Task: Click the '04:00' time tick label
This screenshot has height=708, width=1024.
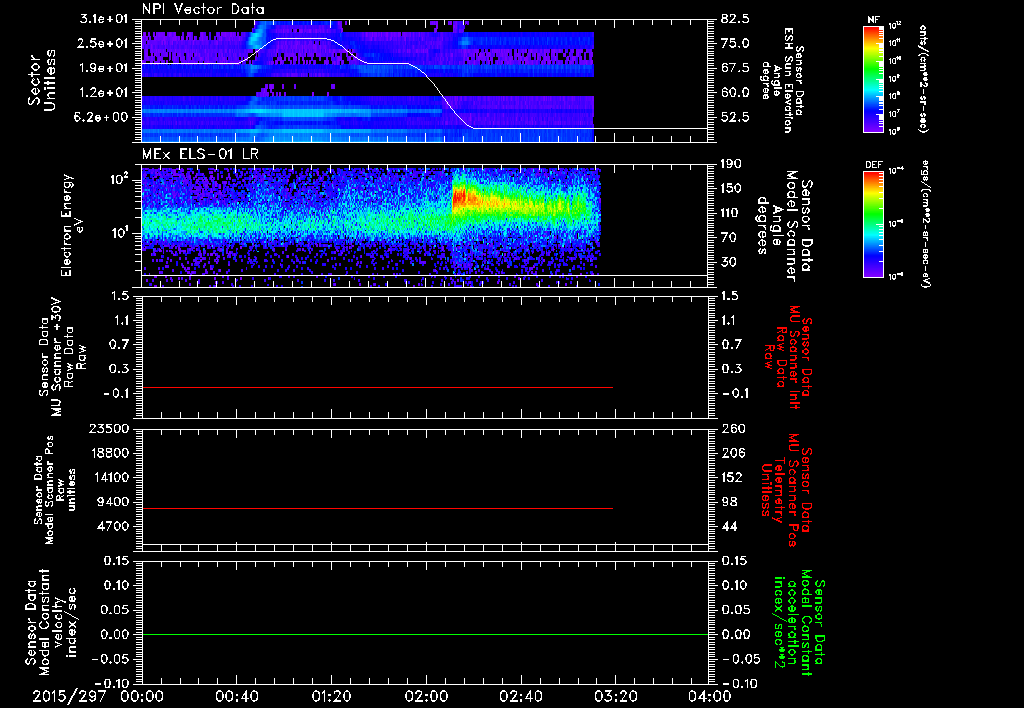Action: pyautogui.click(x=710, y=696)
